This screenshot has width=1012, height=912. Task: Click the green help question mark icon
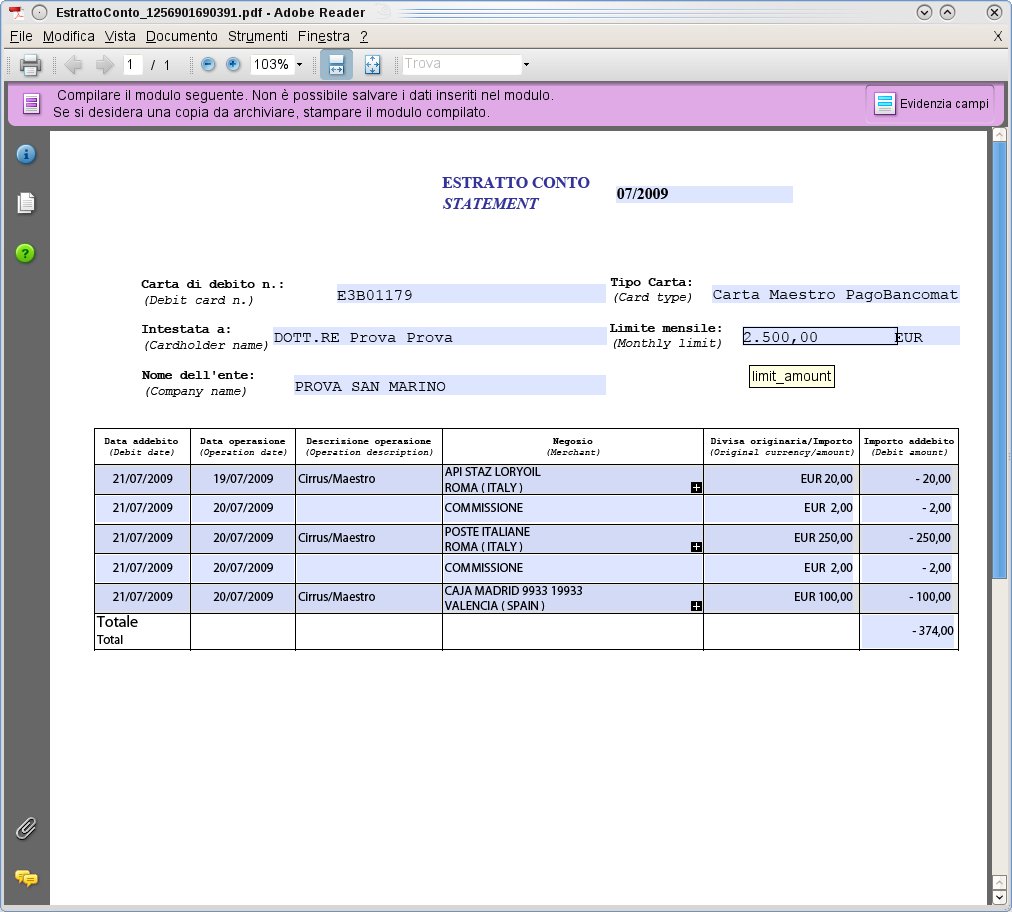click(26, 253)
